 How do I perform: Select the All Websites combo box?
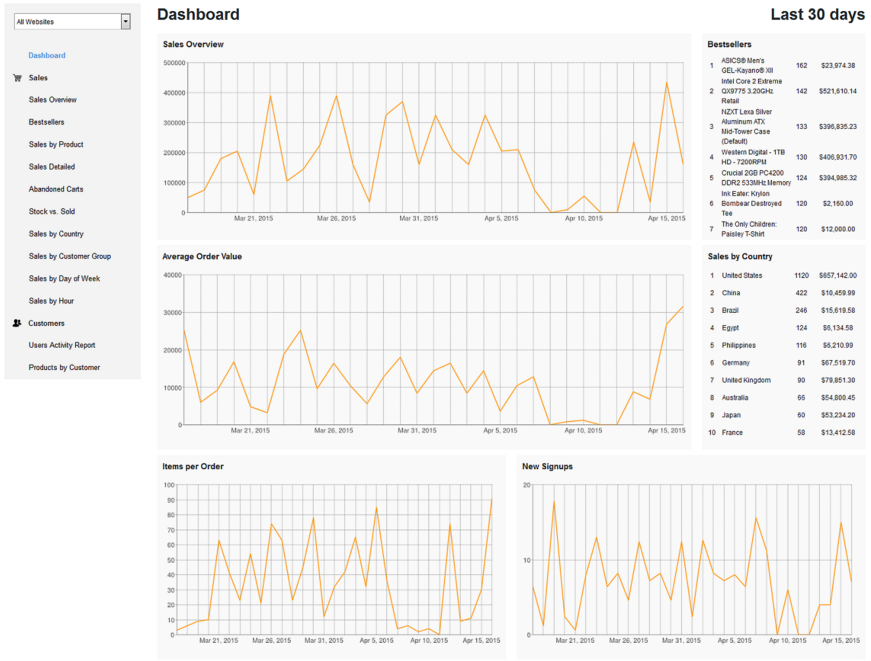click(x=66, y=21)
